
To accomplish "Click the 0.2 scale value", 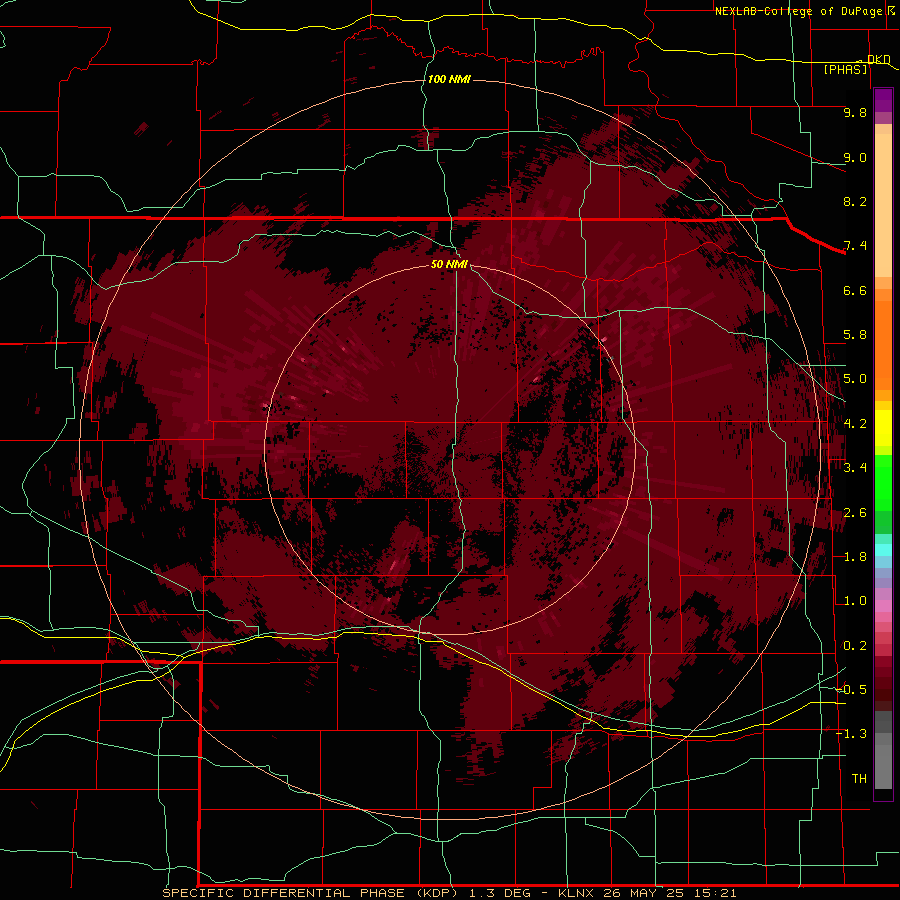I will [855, 646].
